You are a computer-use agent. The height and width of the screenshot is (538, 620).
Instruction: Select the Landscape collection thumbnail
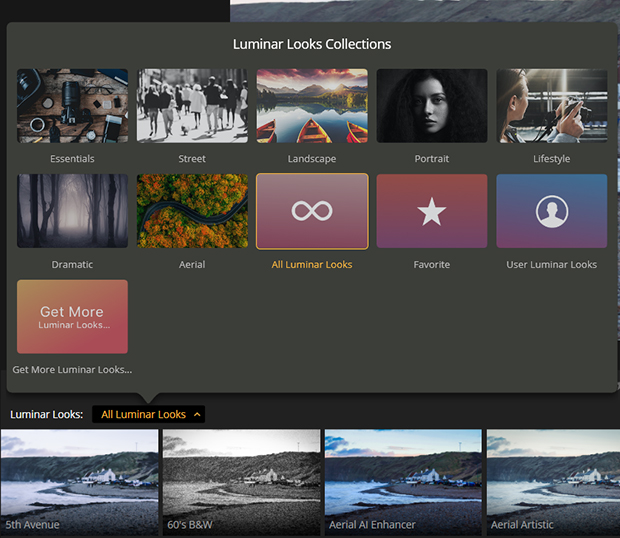coord(312,106)
